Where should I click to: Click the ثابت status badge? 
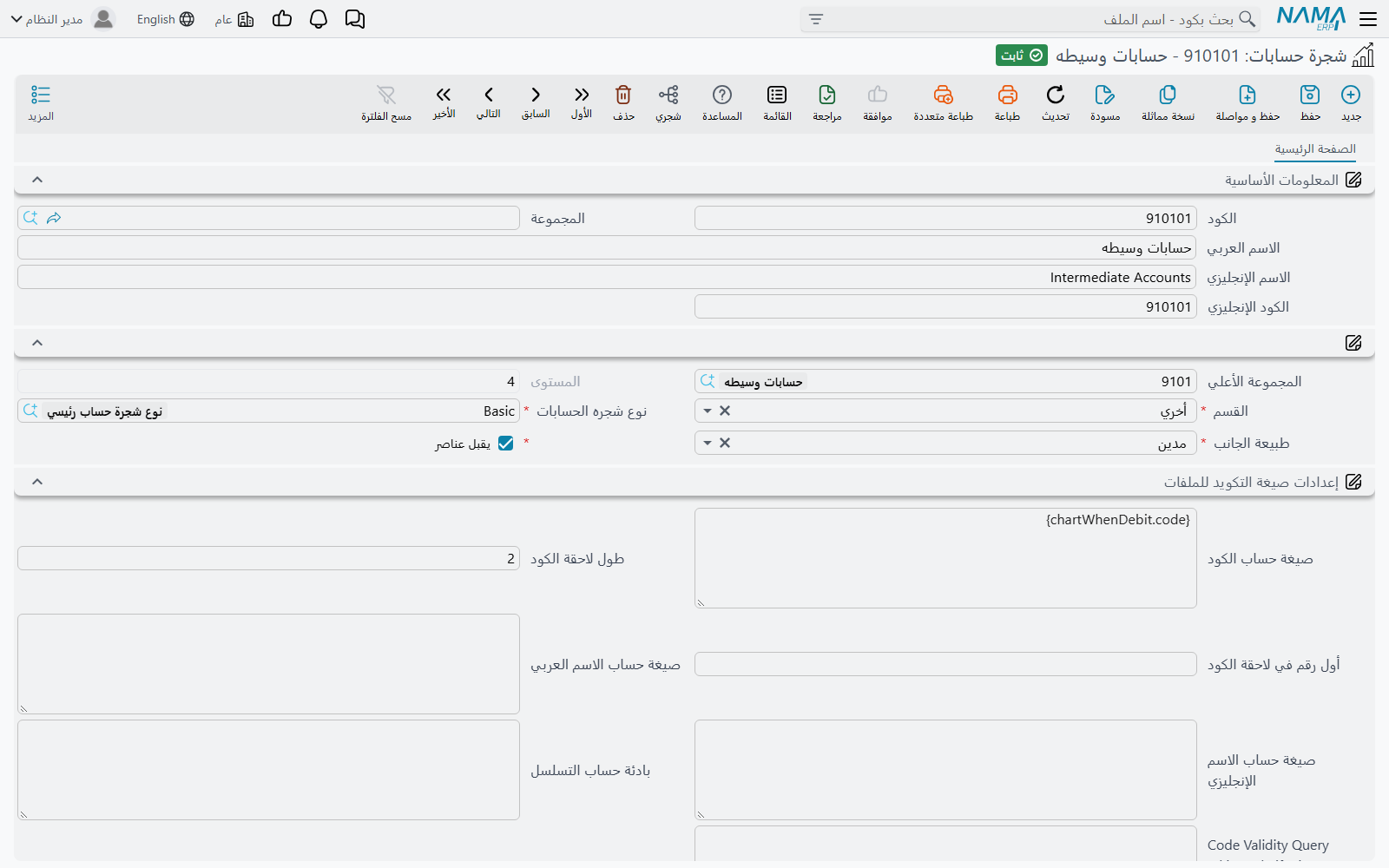coord(1022,56)
